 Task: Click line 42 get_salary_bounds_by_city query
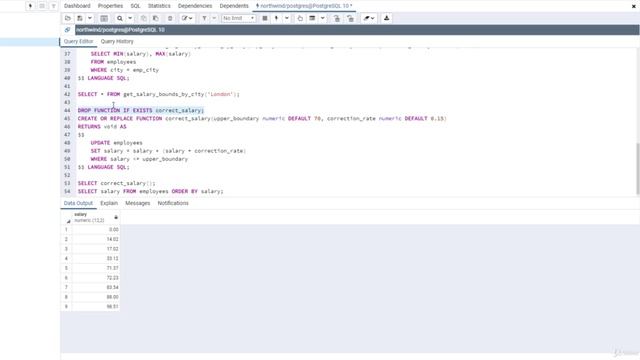click(x=159, y=94)
